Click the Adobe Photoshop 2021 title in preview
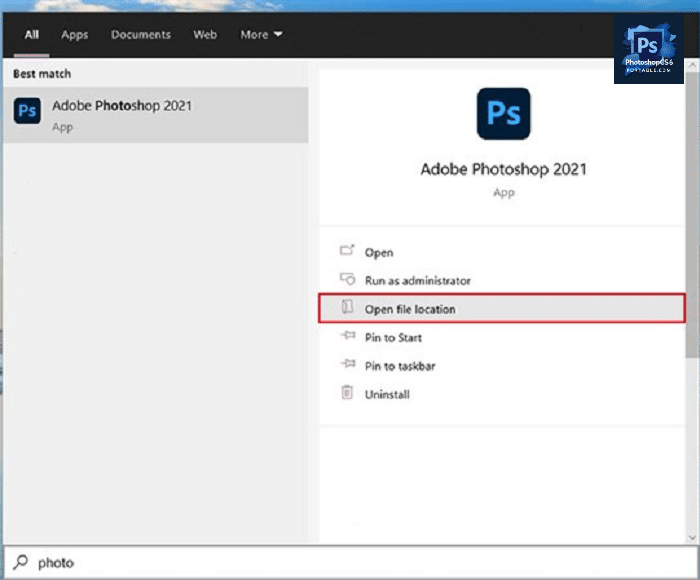Viewport: 700px width, 580px height. [504, 169]
